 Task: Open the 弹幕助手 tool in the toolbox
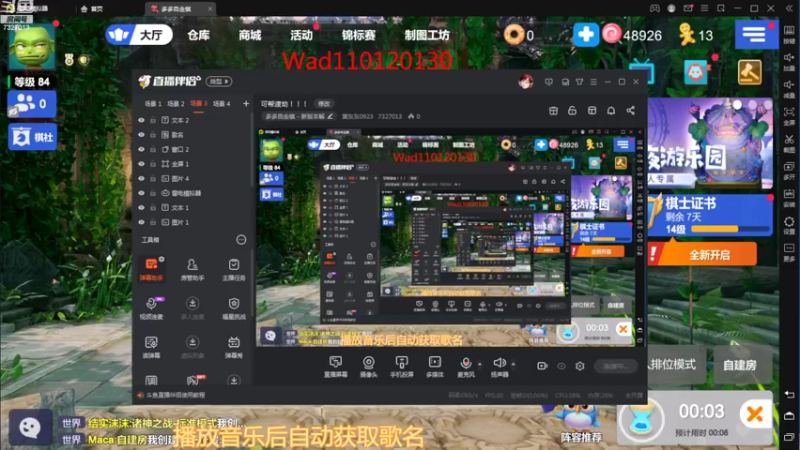[x=151, y=269]
